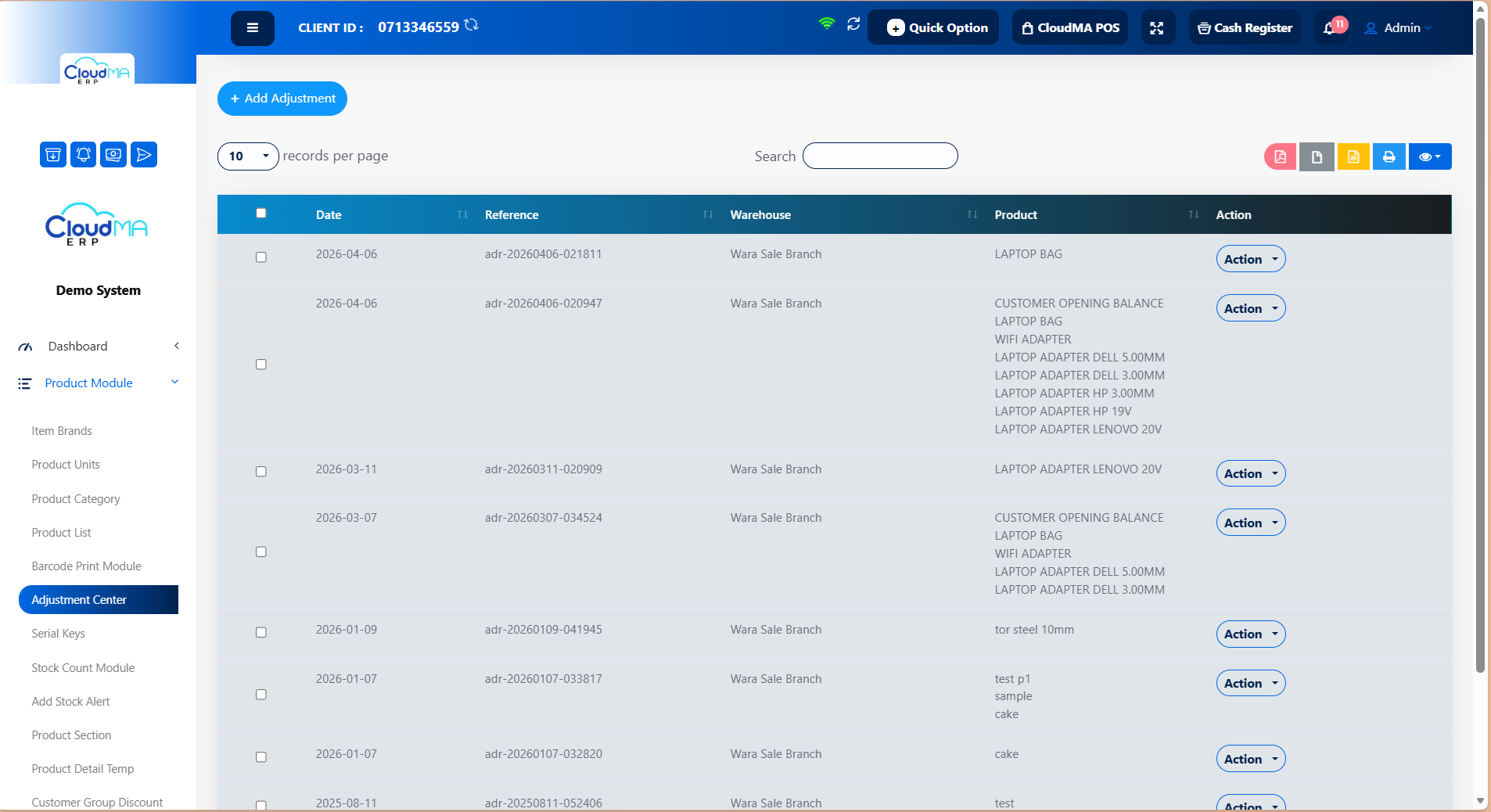Open the Action dropdown for adr-20260107-033817
Viewport: 1491px width, 812px height.
(1251, 683)
